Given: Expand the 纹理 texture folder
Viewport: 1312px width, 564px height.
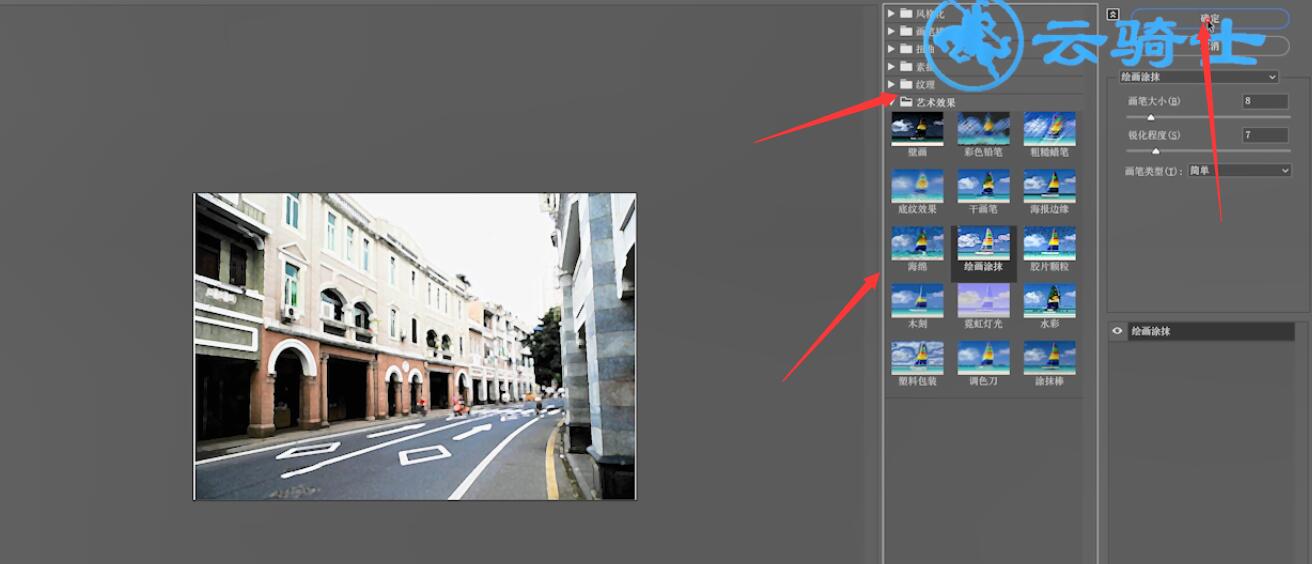Looking at the screenshot, I should [x=891, y=84].
